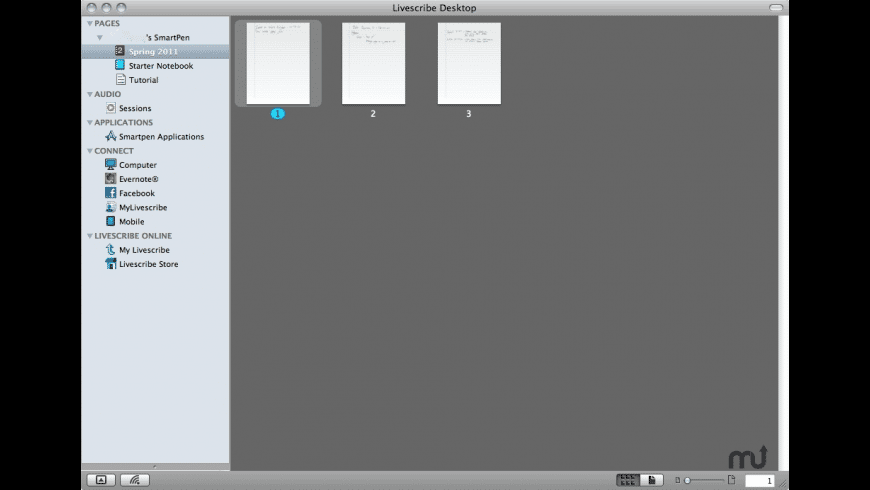
Task: Select the Mobile connector icon
Action: [x=110, y=221]
